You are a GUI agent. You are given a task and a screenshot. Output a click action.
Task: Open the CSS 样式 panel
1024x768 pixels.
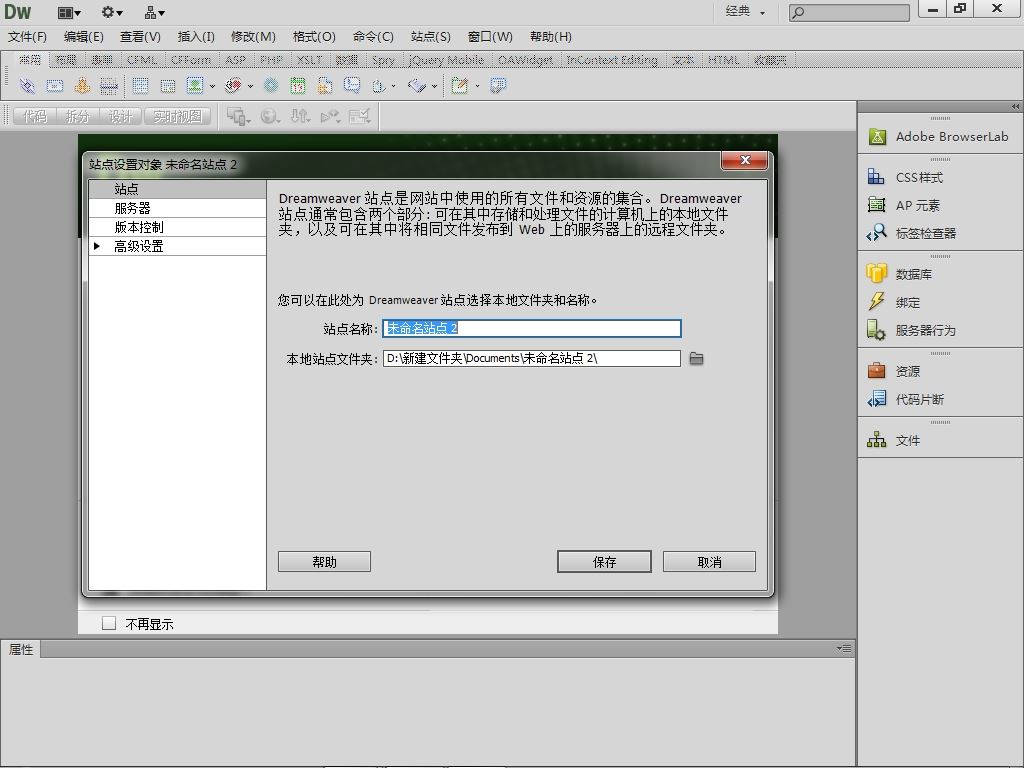[940, 177]
